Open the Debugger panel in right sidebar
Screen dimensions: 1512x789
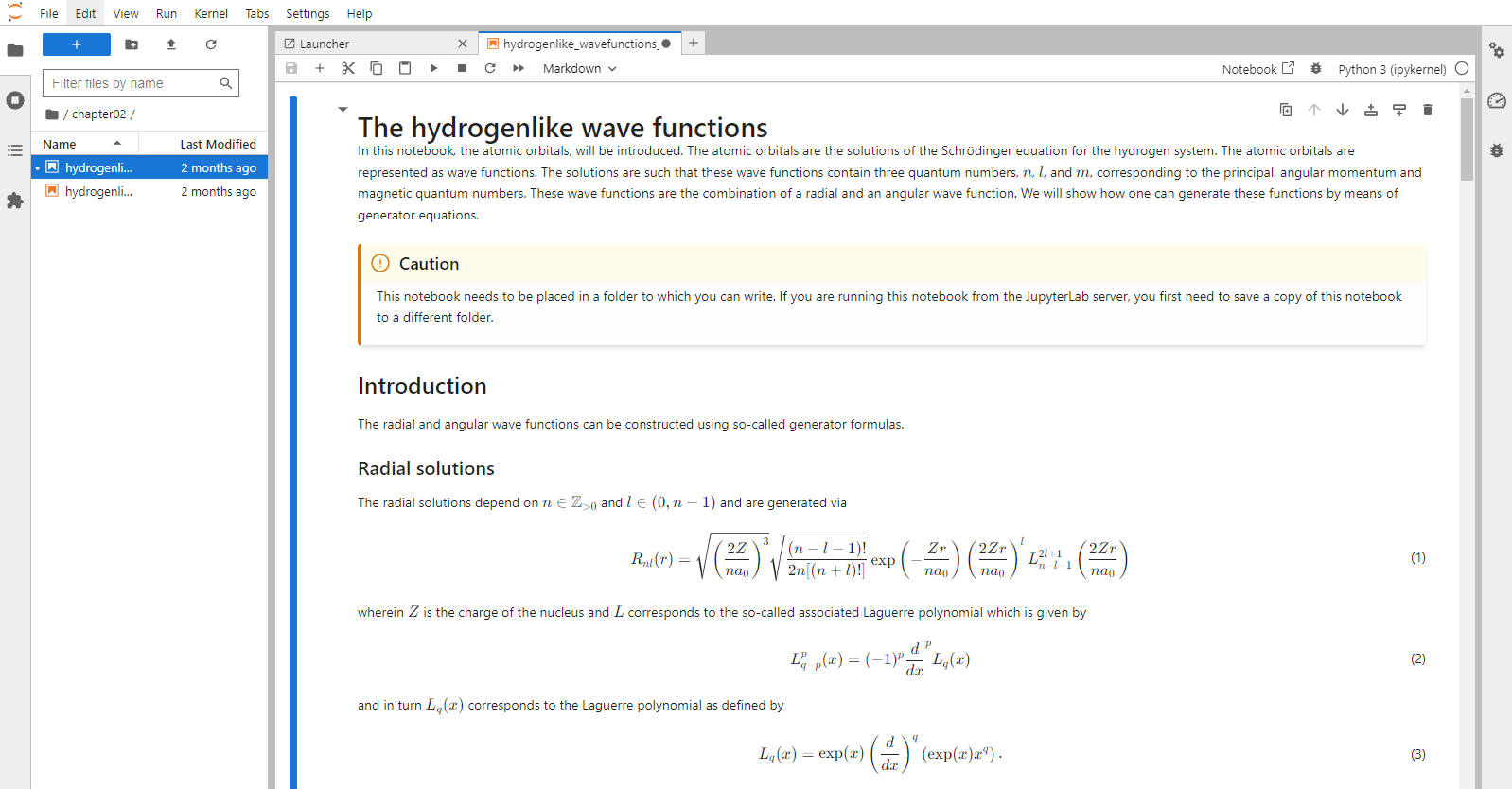tap(1497, 150)
